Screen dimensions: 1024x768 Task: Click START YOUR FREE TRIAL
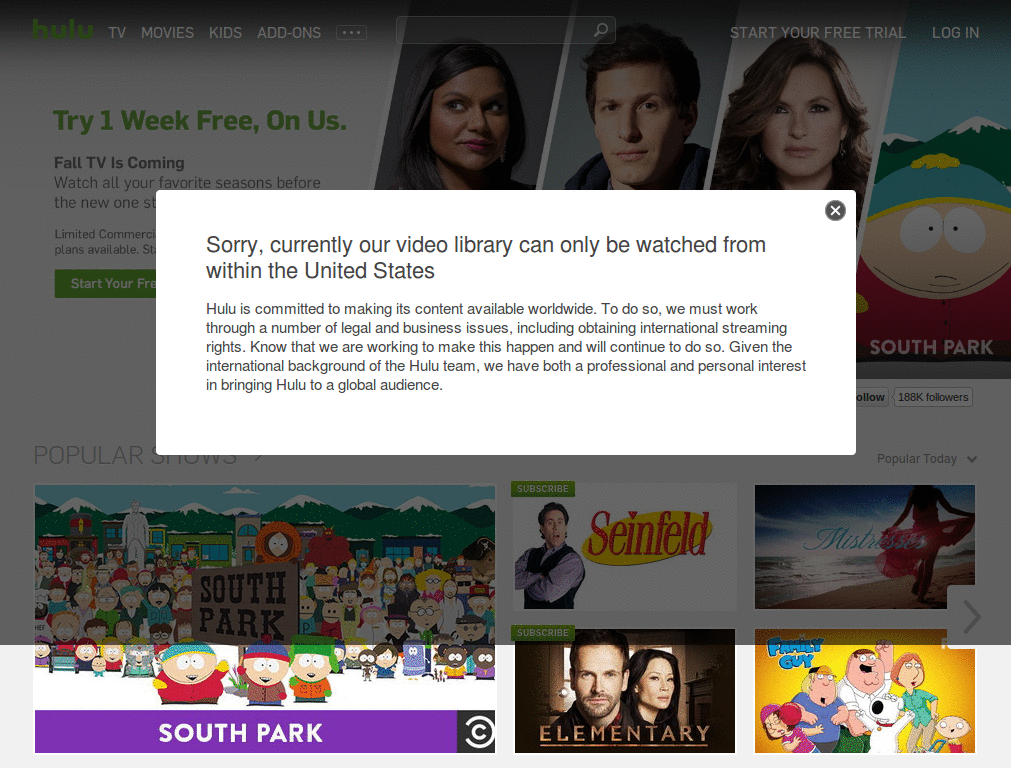[817, 32]
